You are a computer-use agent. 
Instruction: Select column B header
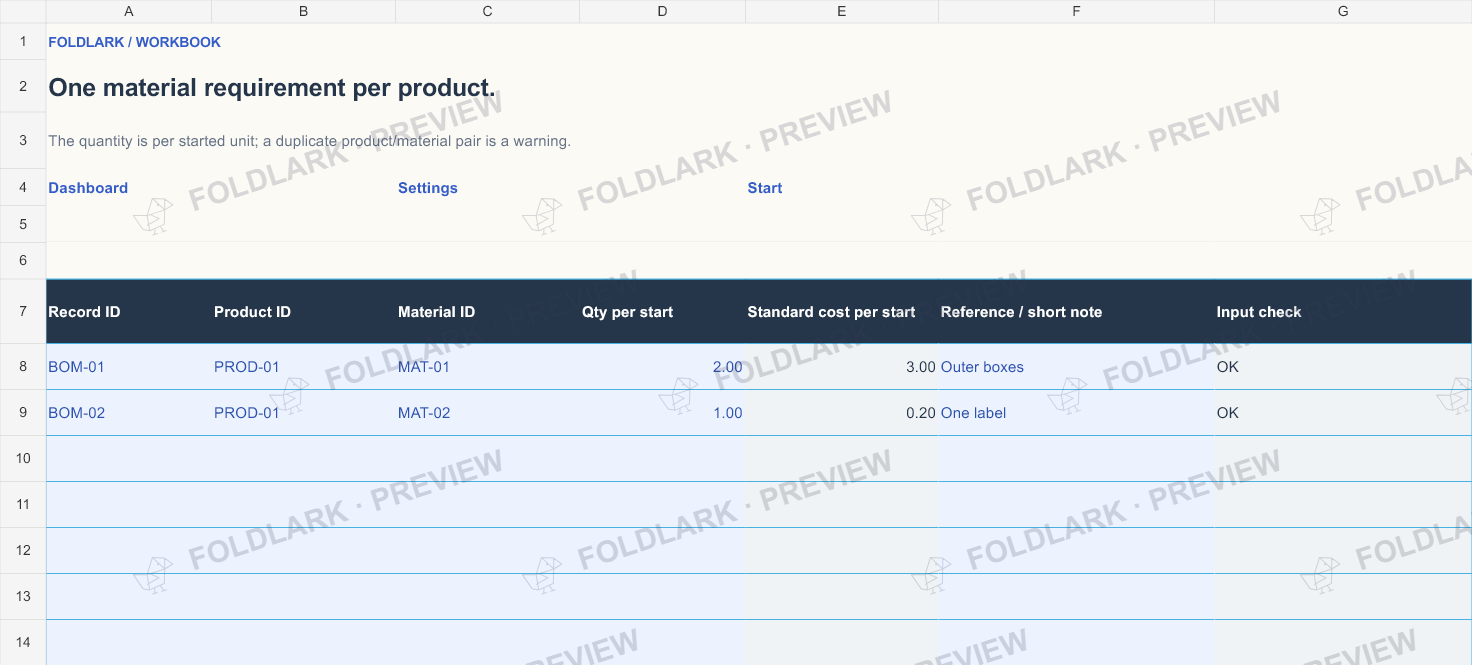(304, 11)
